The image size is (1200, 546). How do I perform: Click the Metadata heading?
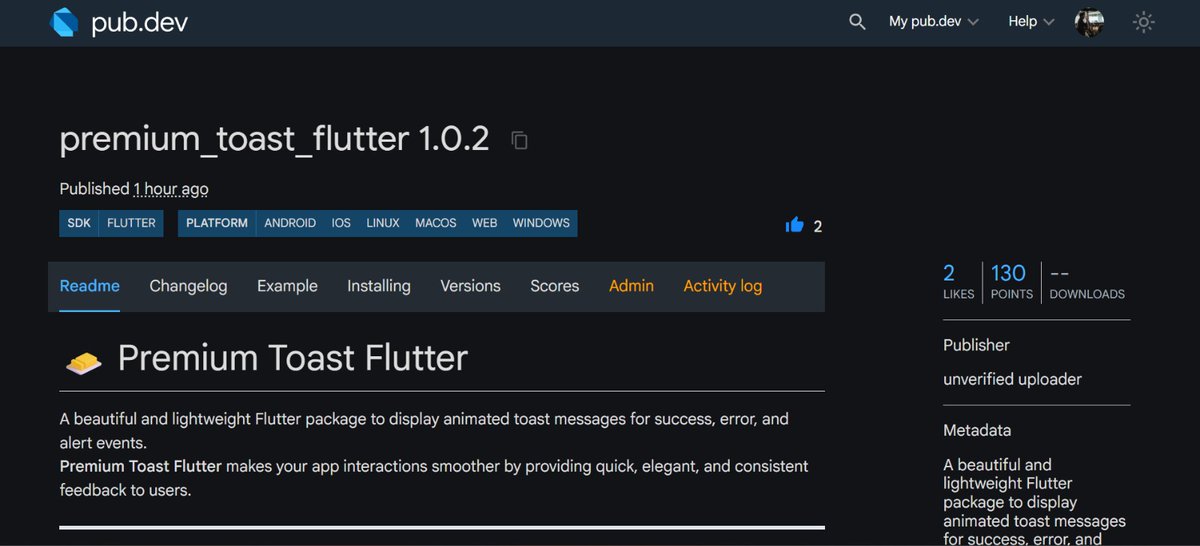[977, 430]
